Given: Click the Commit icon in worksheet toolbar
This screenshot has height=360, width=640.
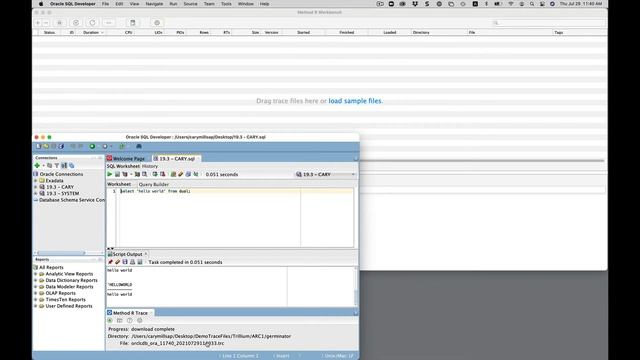Looking at the screenshot, I should (155, 174).
